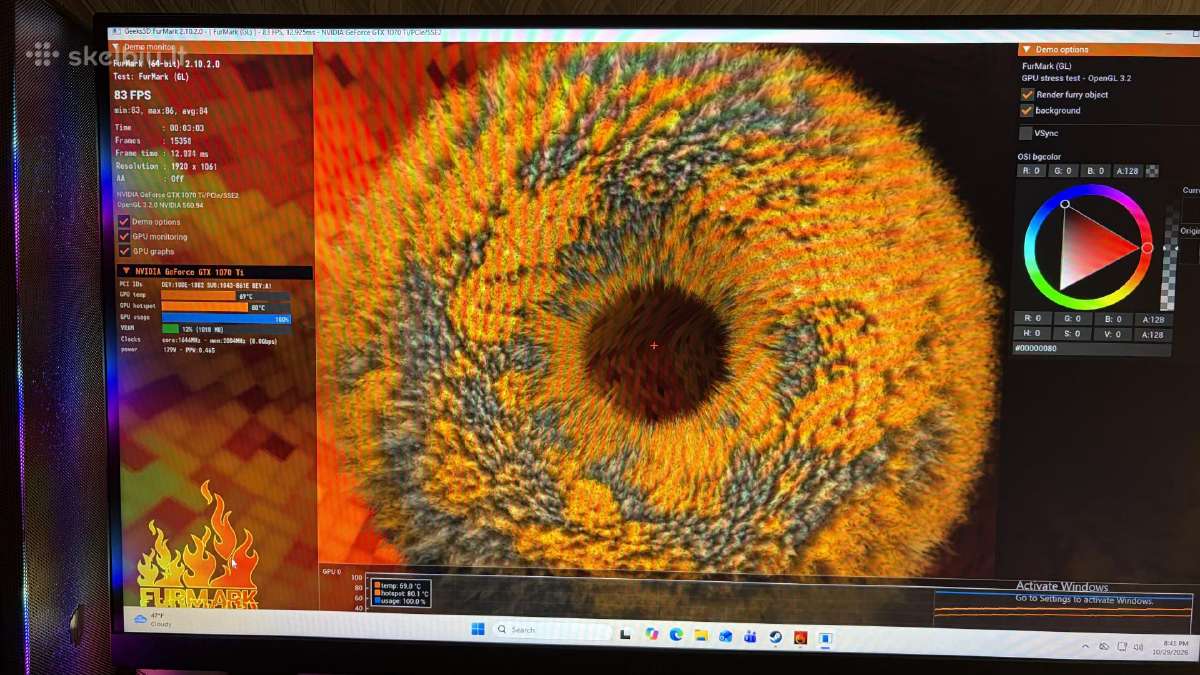Click the green VRAM usage bar
The height and width of the screenshot is (675, 1200).
170,329
